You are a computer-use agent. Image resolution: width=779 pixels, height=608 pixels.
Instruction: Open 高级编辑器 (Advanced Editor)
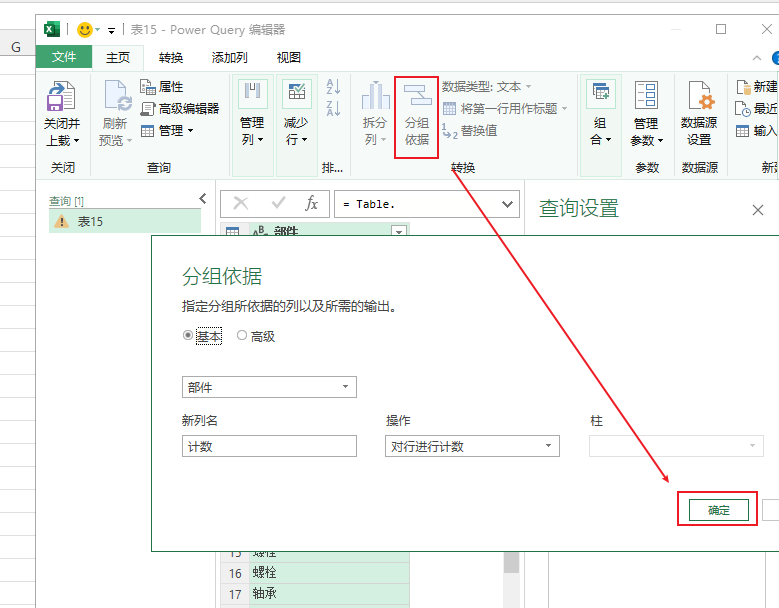coord(180,108)
